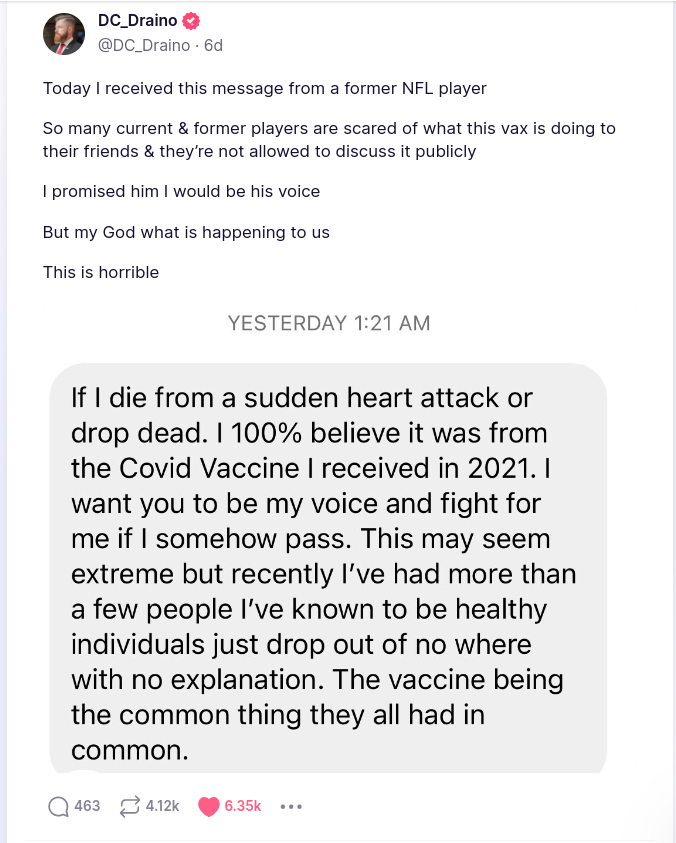Open the three-dot more options menu

tap(291, 806)
